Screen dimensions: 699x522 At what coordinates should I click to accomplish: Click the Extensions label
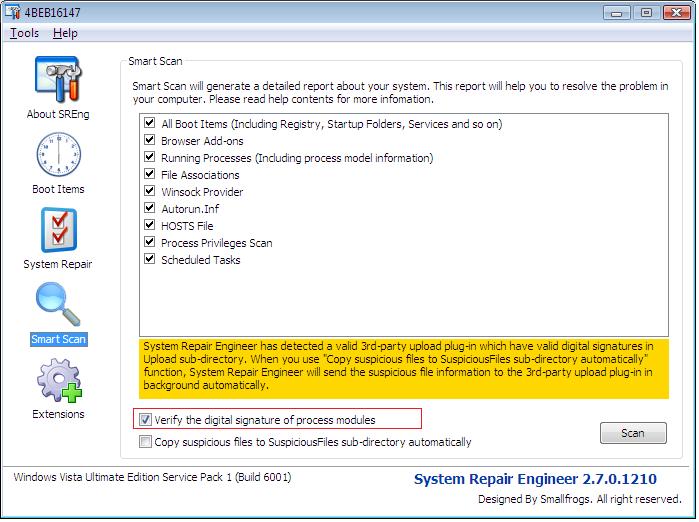pyautogui.click(x=58, y=414)
